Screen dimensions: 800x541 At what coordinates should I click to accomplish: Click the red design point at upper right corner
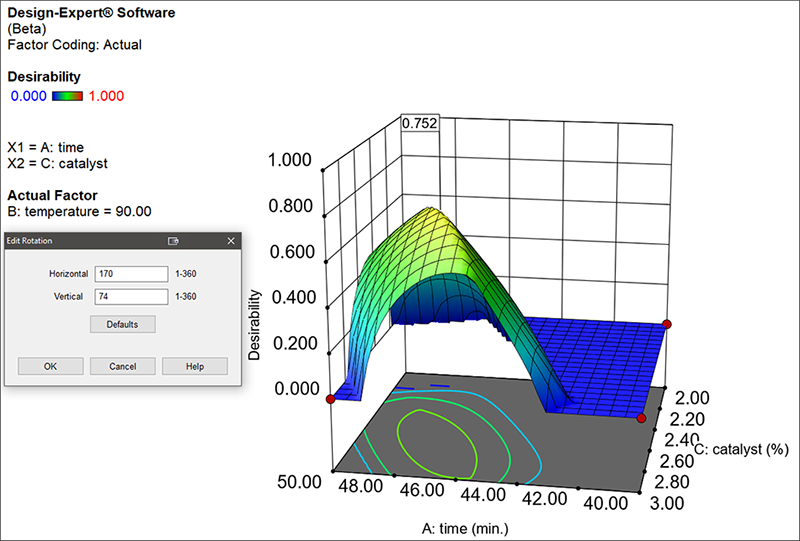(667, 324)
